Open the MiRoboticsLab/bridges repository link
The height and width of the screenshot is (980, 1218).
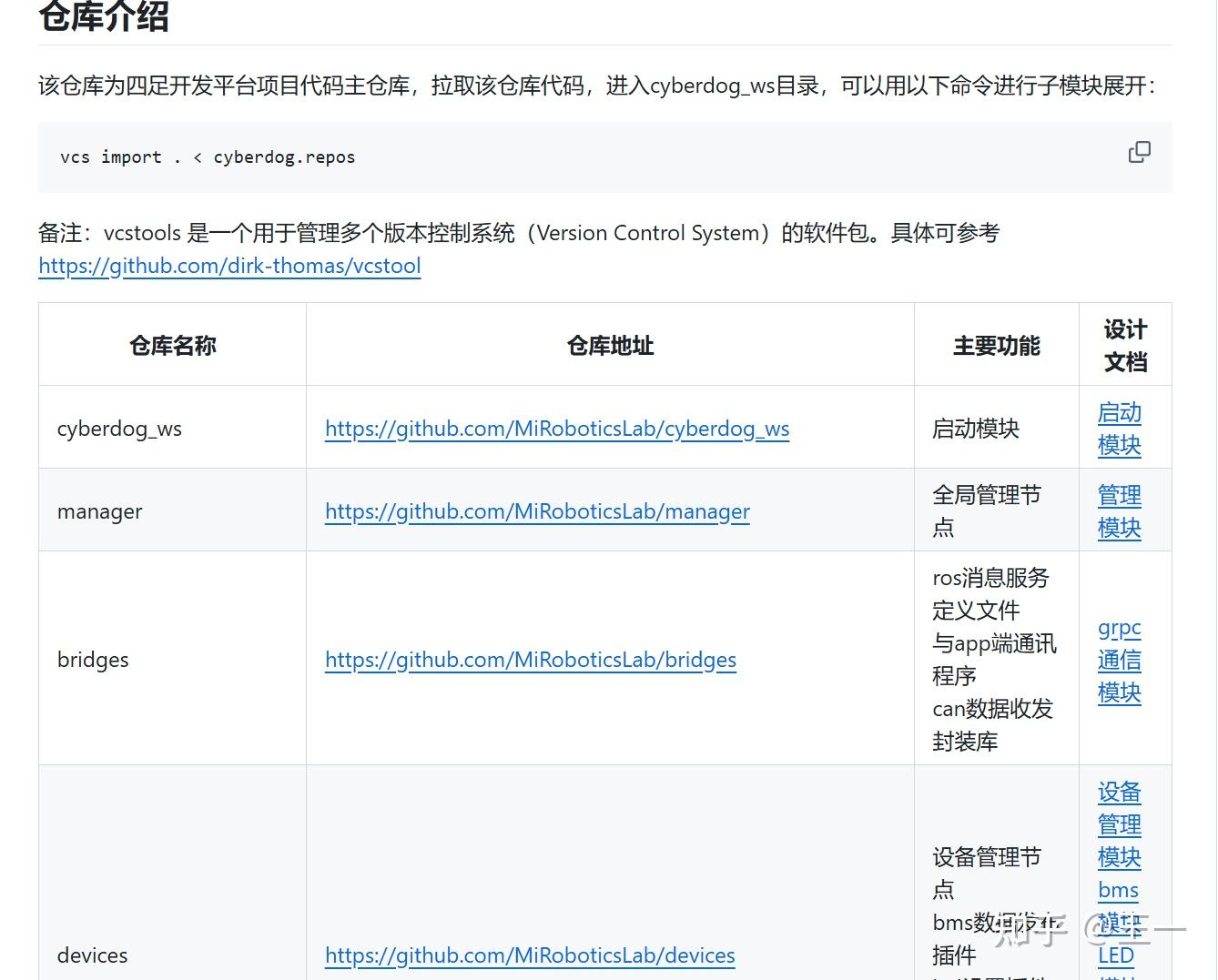pos(530,660)
